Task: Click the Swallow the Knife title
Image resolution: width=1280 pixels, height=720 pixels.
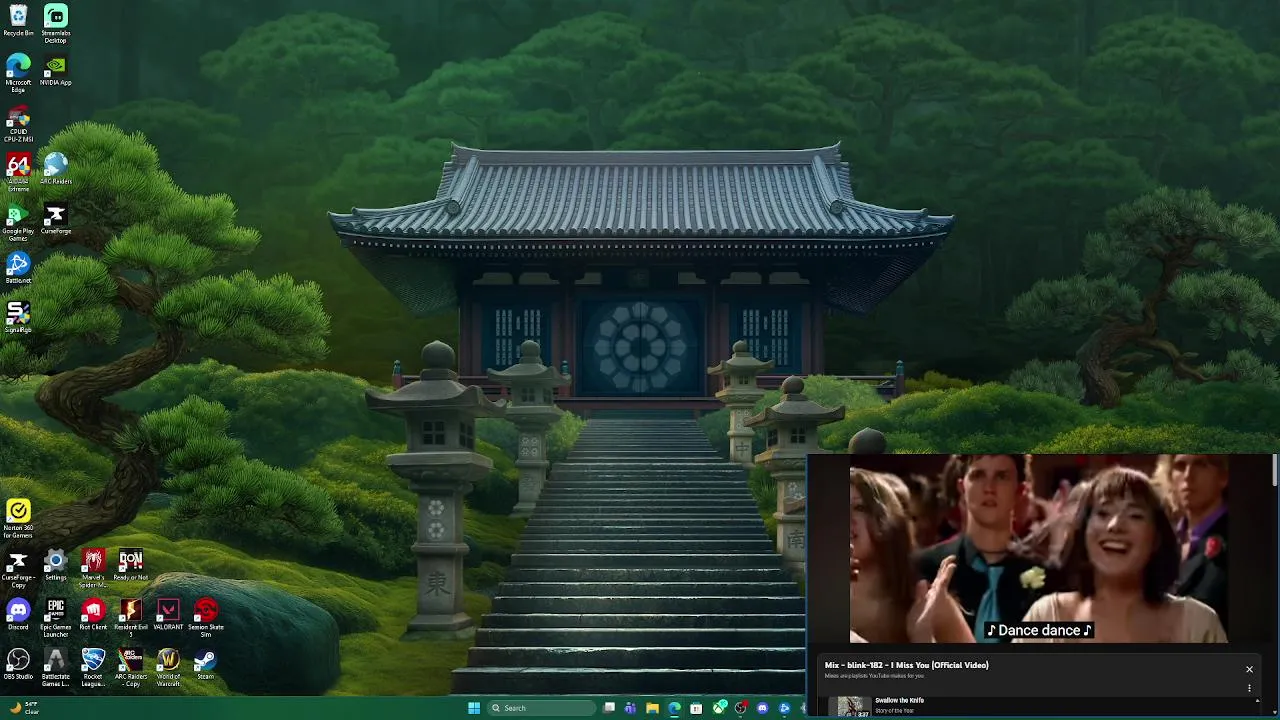Action: point(899,700)
